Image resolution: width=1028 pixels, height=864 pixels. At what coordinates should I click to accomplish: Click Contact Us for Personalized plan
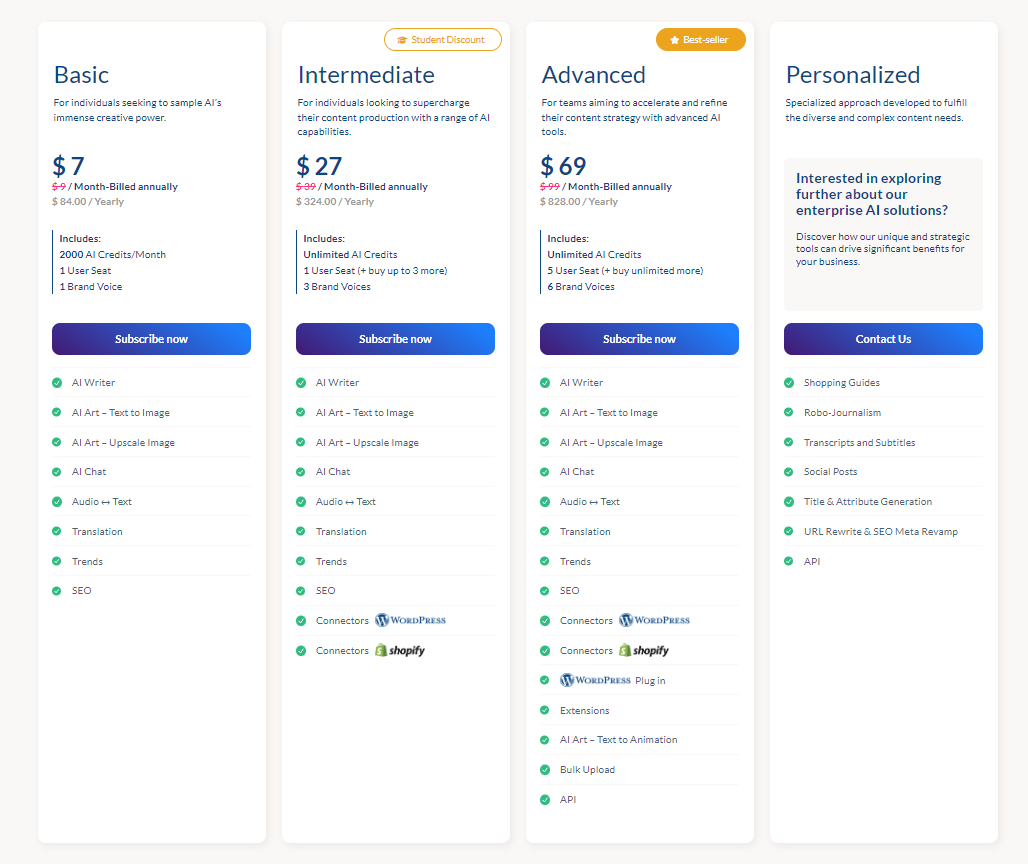(883, 339)
